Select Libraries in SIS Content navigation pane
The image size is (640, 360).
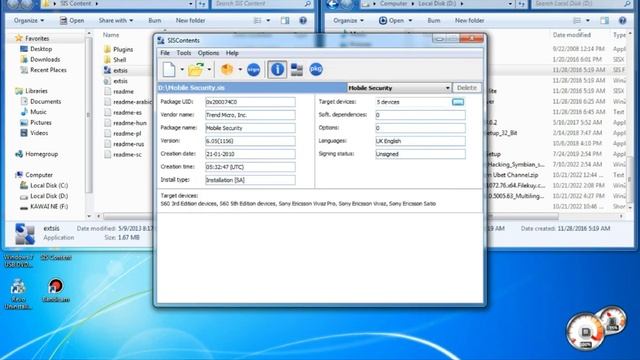click(x=36, y=91)
